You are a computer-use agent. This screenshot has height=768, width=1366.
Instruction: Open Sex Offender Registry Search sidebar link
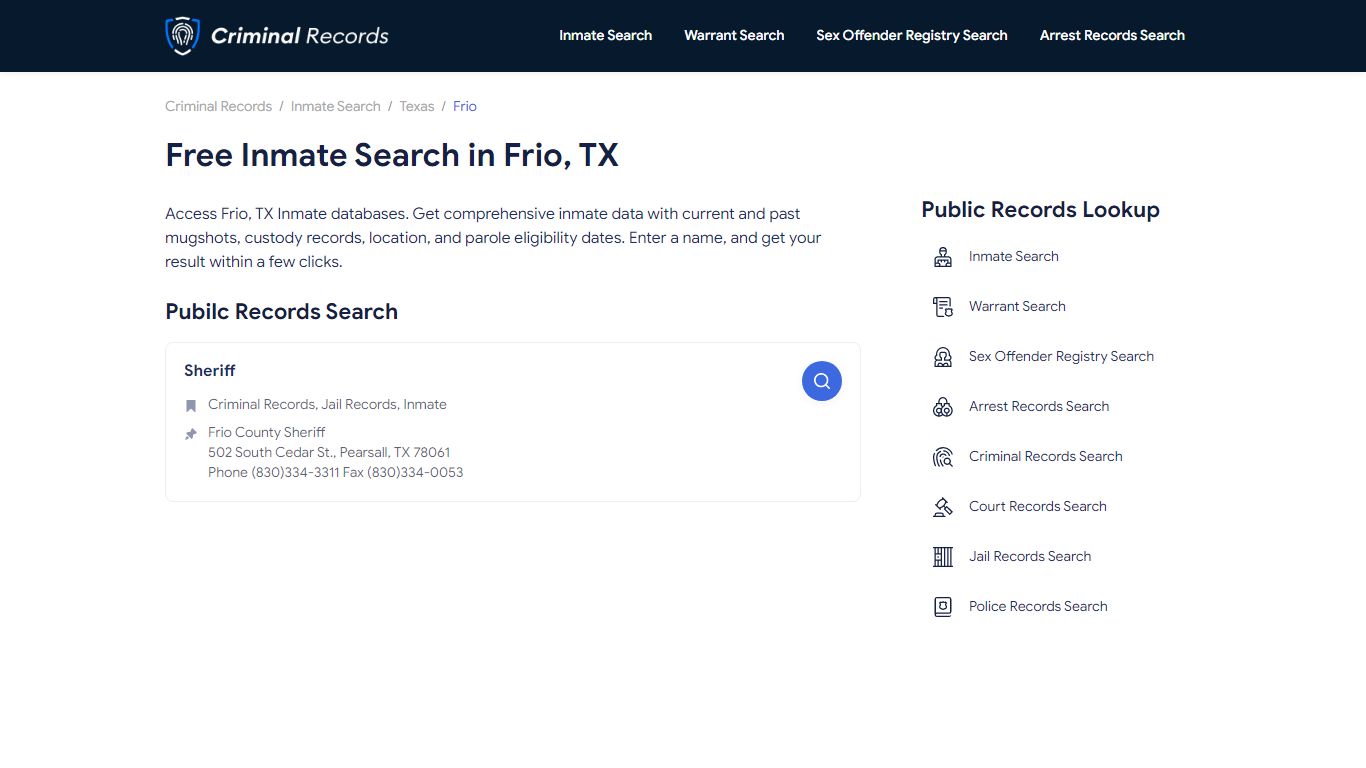click(1061, 356)
